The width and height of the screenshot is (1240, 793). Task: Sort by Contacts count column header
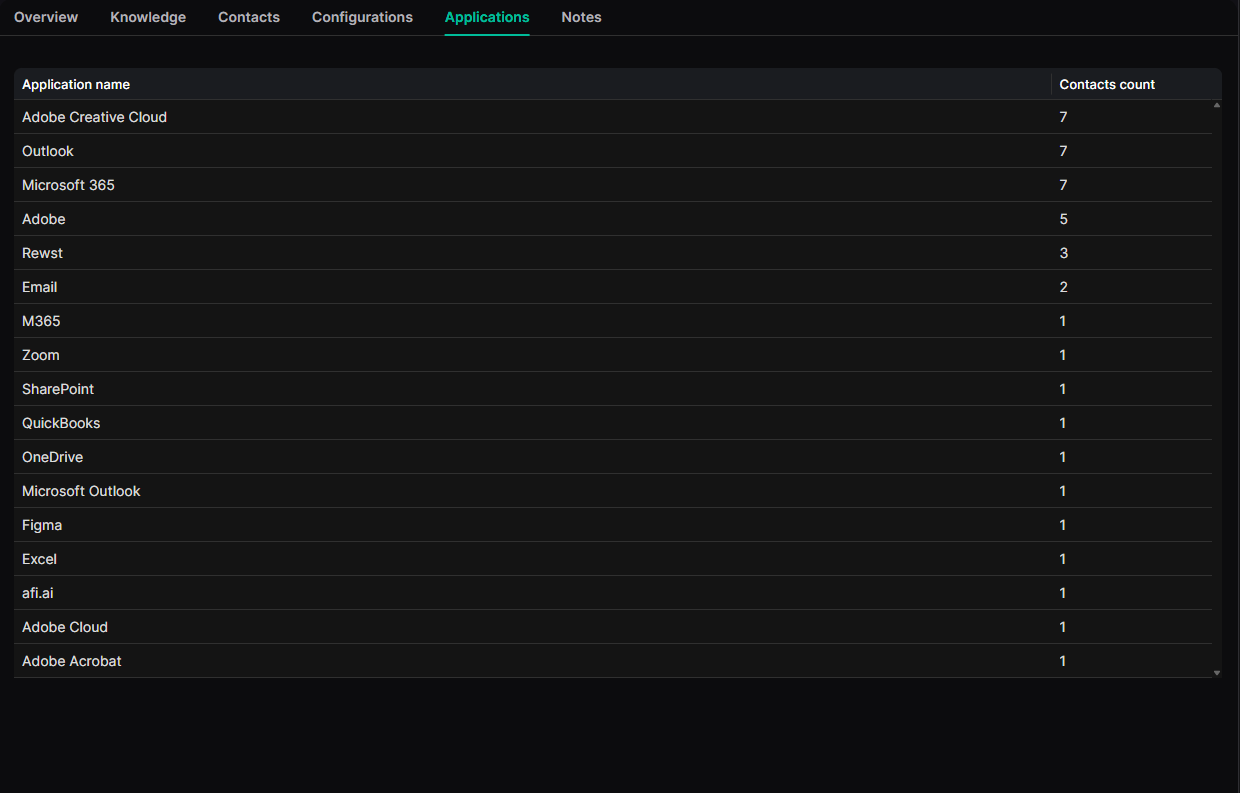pos(1136,84)
